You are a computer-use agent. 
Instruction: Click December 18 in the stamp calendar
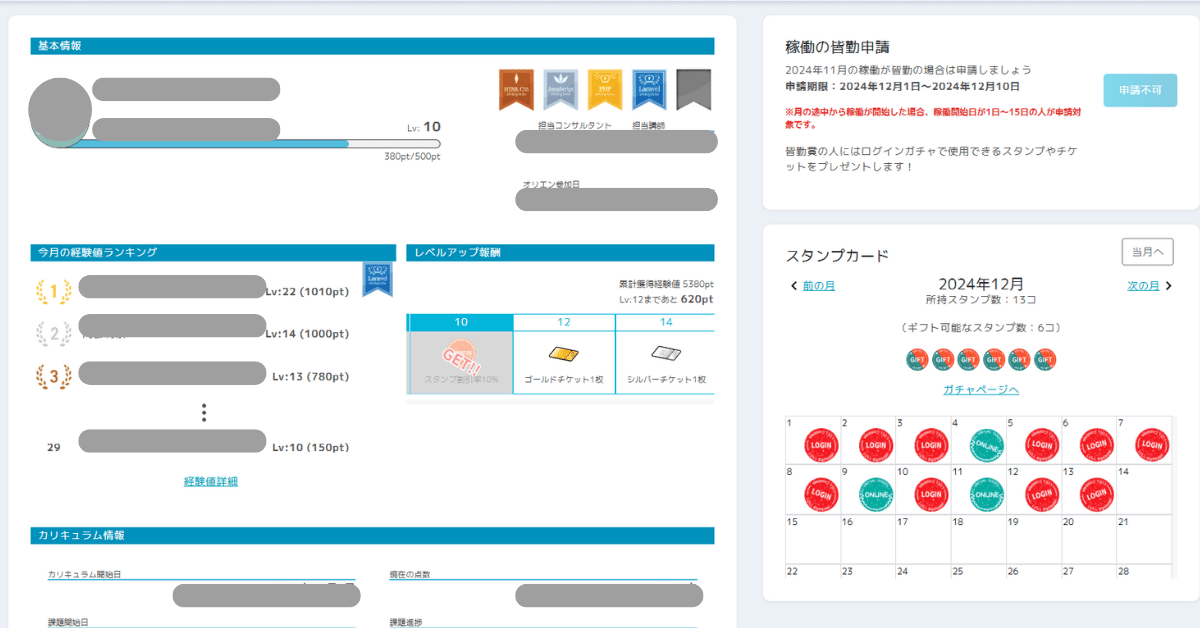click(x=977, y=541)
